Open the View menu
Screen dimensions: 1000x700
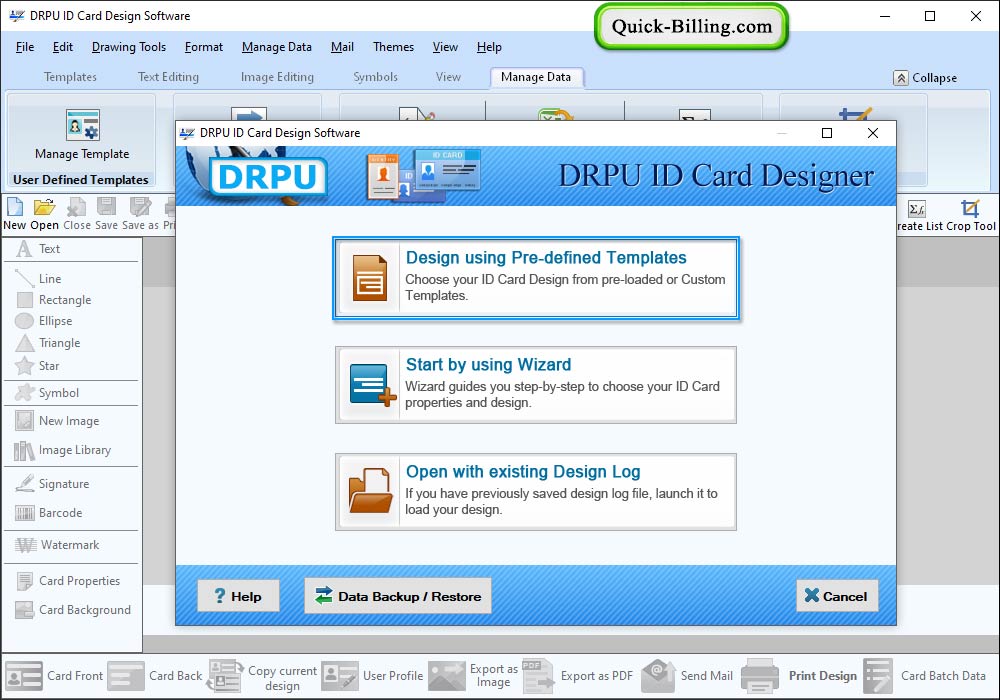(x=445, y=47)
